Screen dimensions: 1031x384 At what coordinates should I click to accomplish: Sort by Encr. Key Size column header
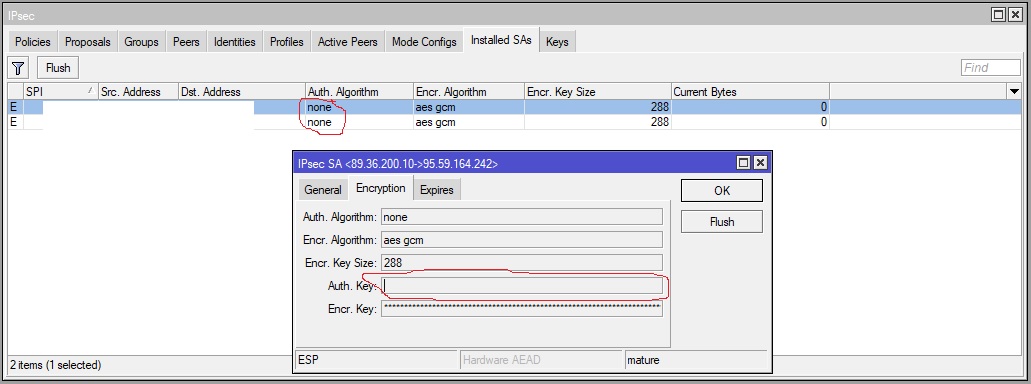[598, 92]
